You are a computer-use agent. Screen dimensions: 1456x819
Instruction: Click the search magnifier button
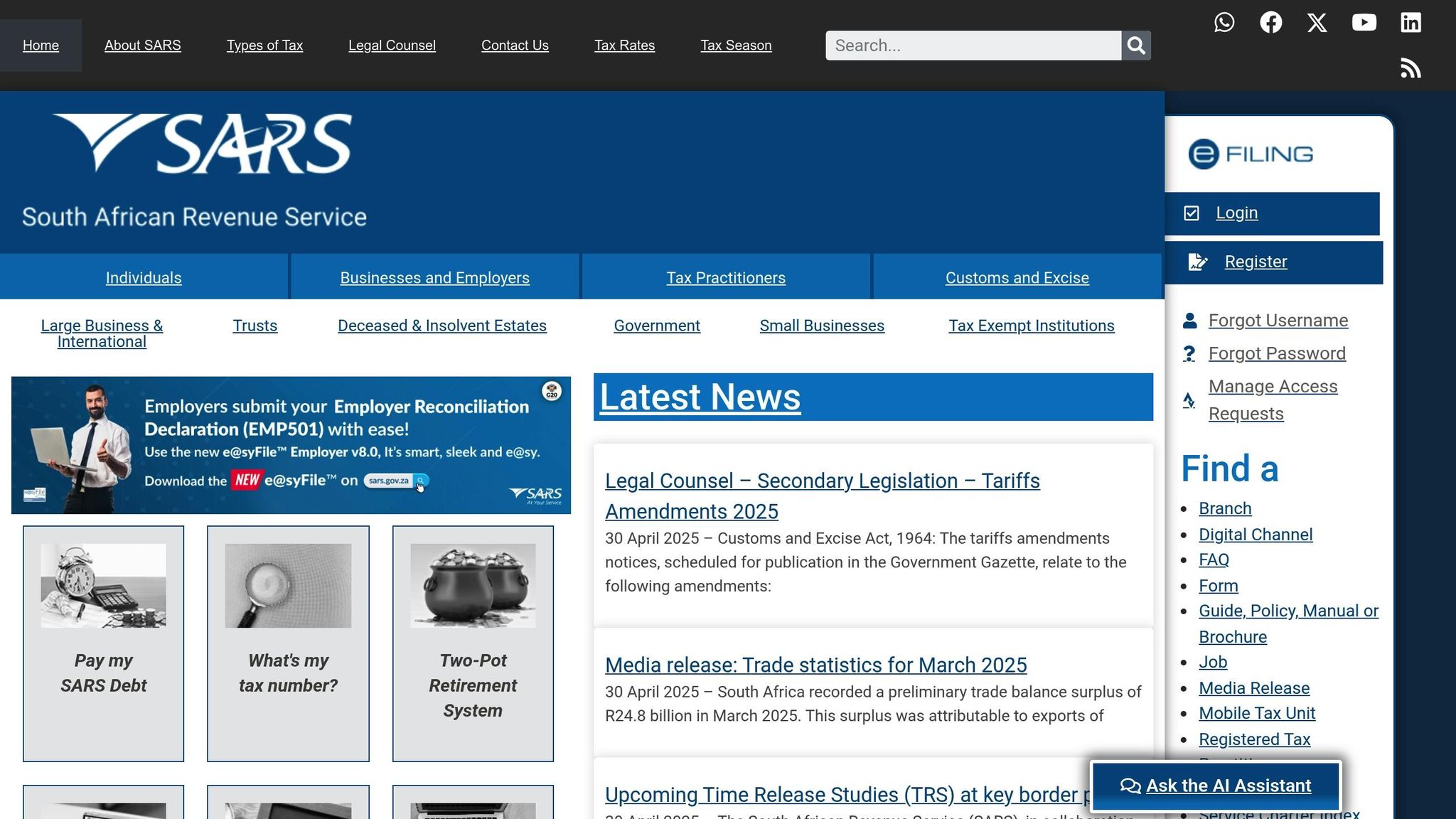tap(1136, 45)
